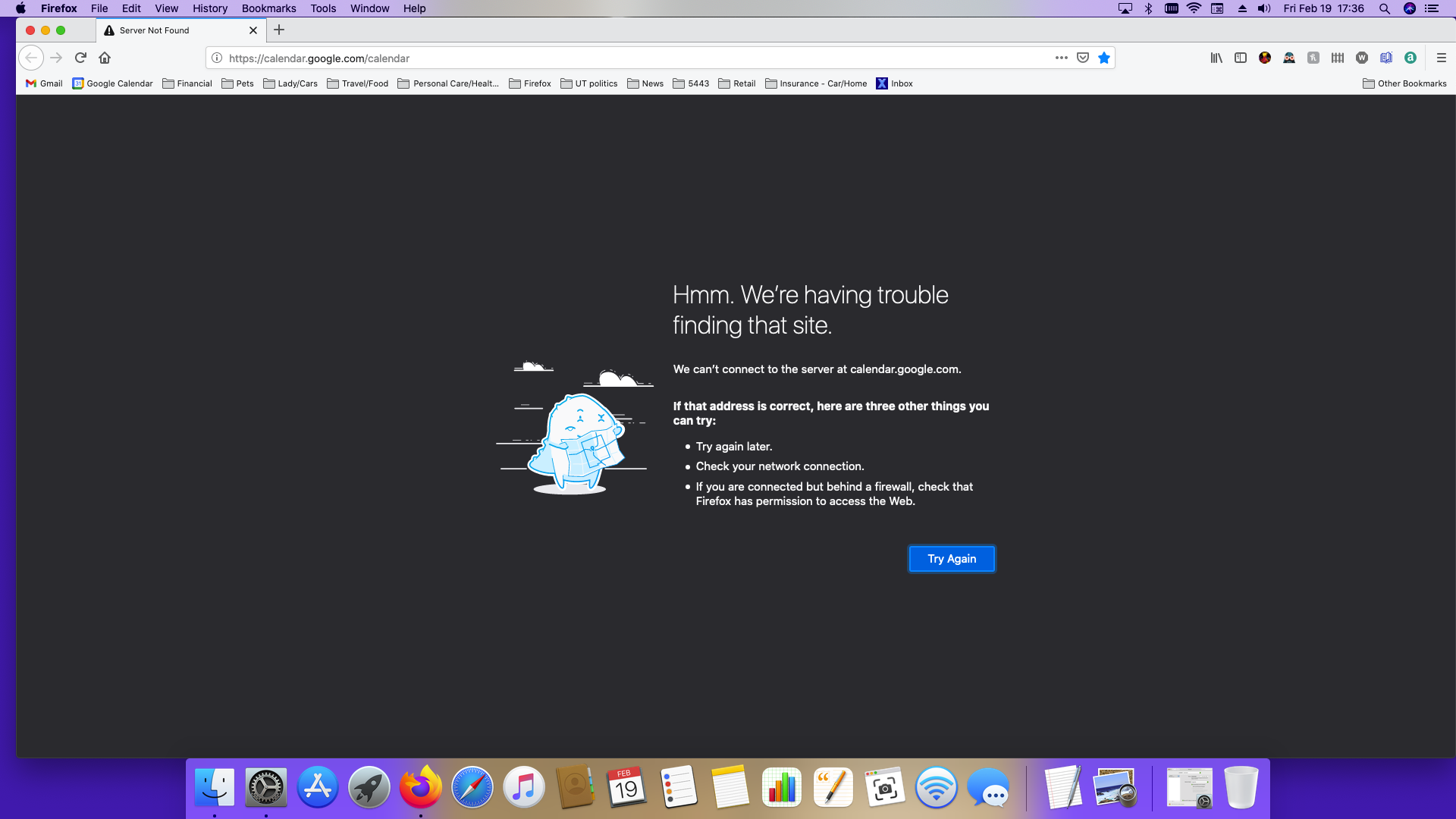Save page to Pocket
Viewport: 1456px width, 819px height.
click(x=1083, y=58)
